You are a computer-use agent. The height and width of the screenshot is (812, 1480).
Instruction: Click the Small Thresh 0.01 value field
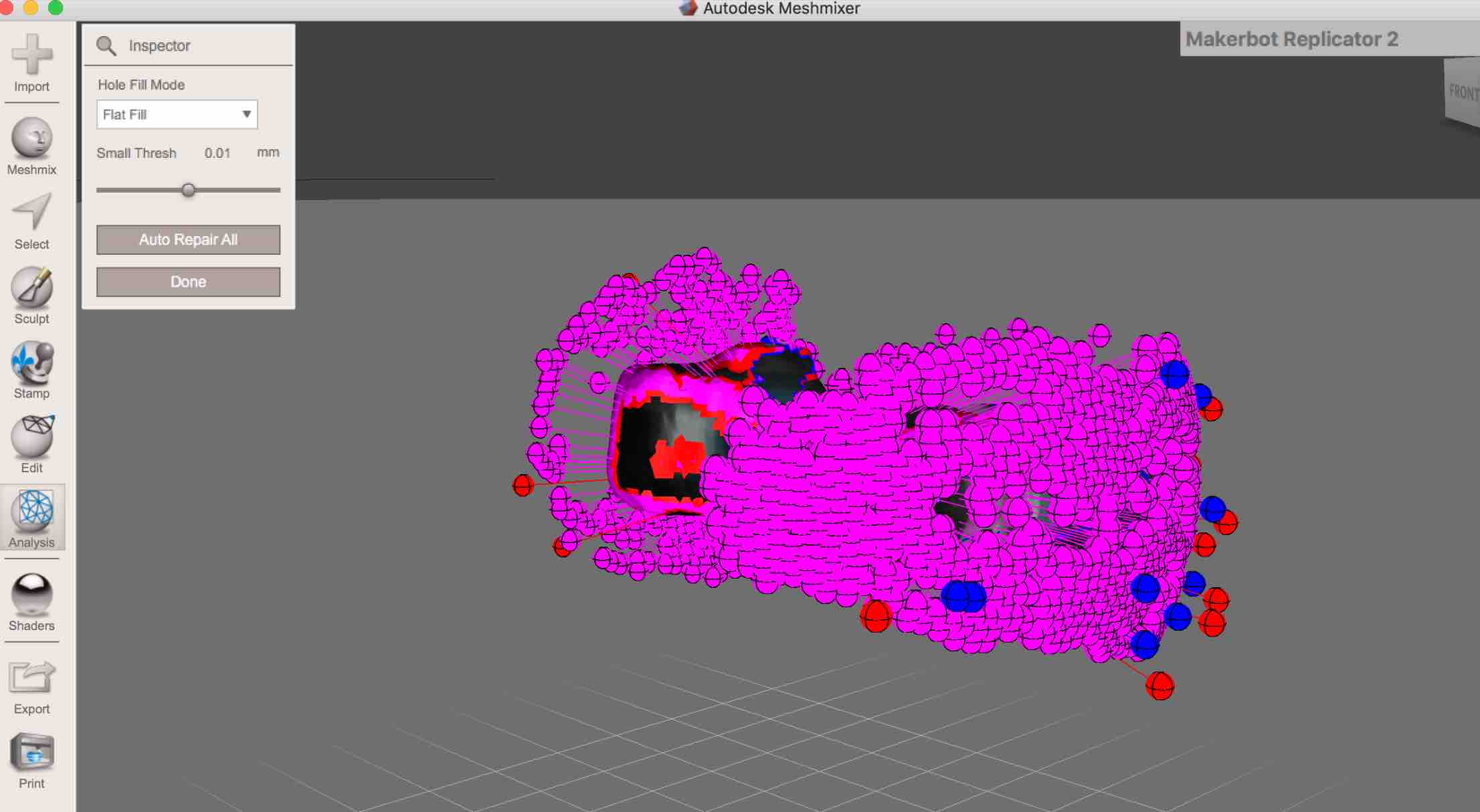[217, 153]
